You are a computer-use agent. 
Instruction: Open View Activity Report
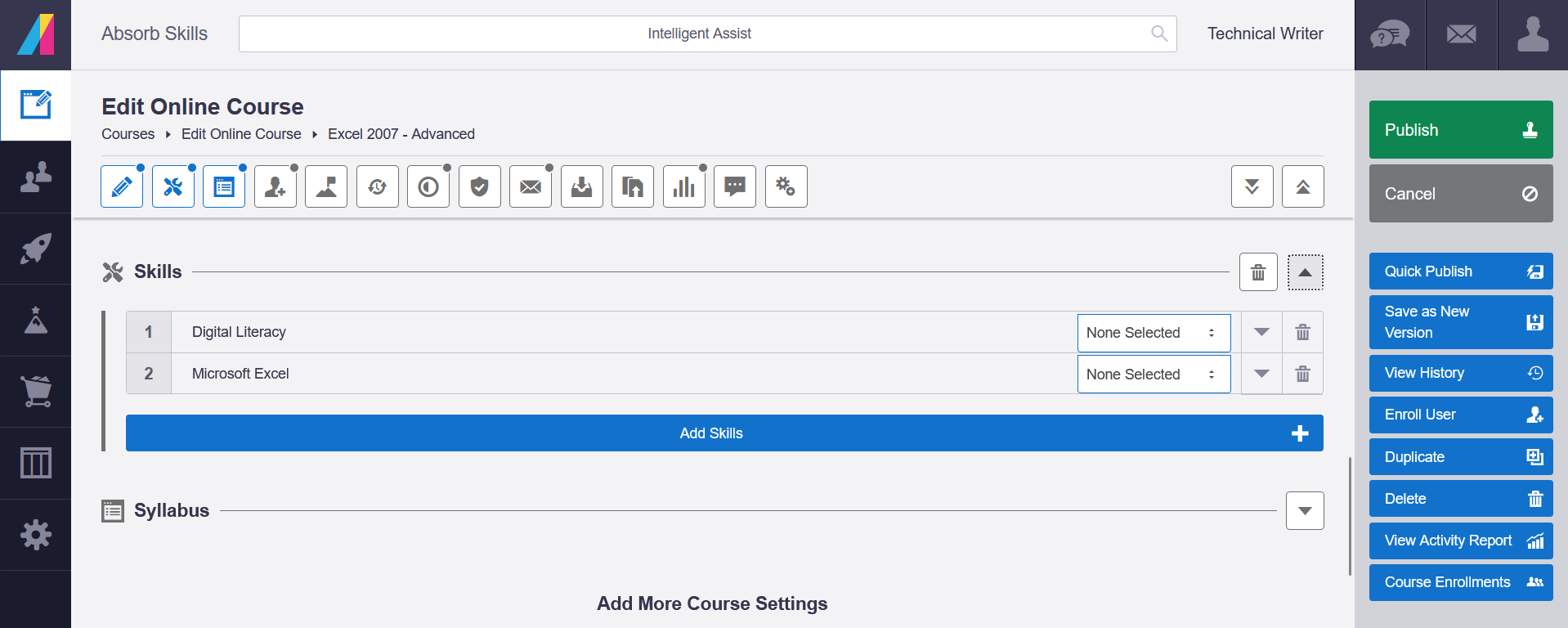[x=1461, y=541]
